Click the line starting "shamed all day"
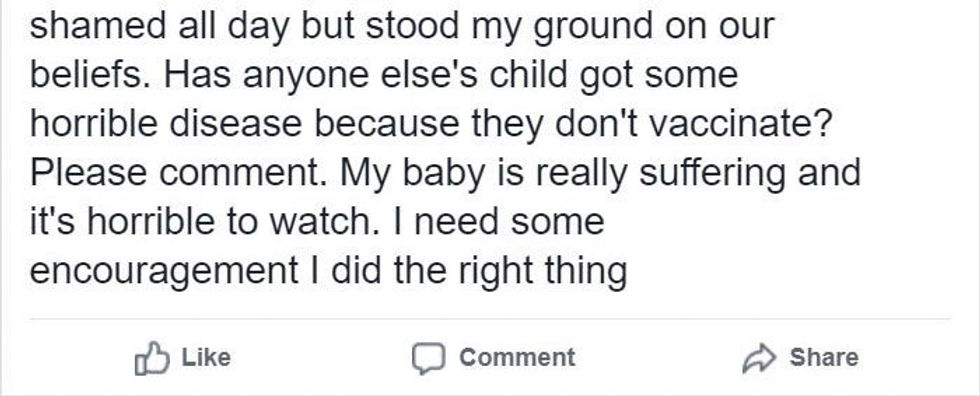 click(x=402, y=27)
